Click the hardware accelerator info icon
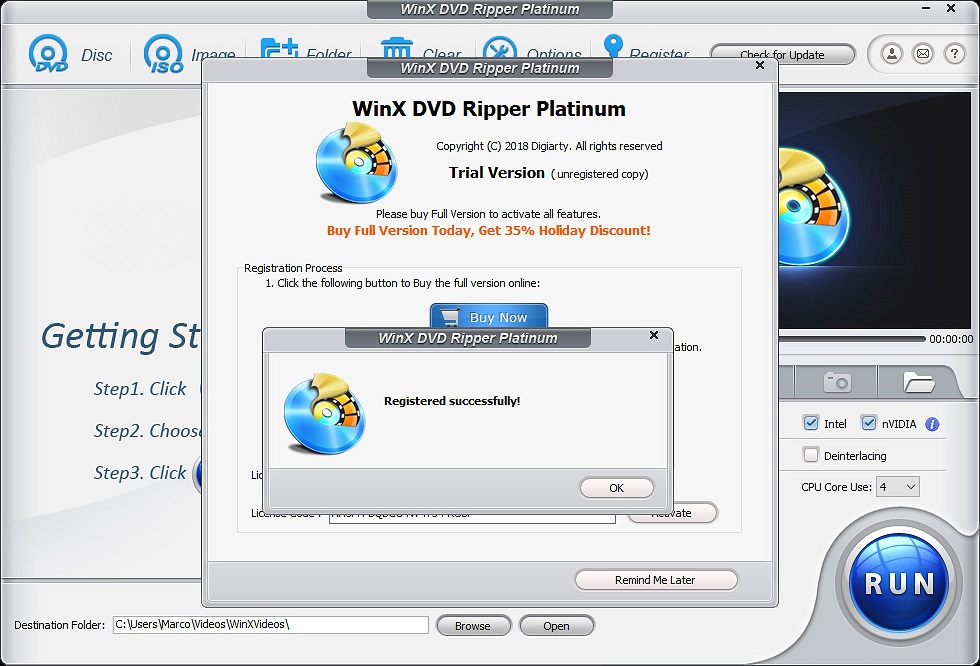 (932, 424)
